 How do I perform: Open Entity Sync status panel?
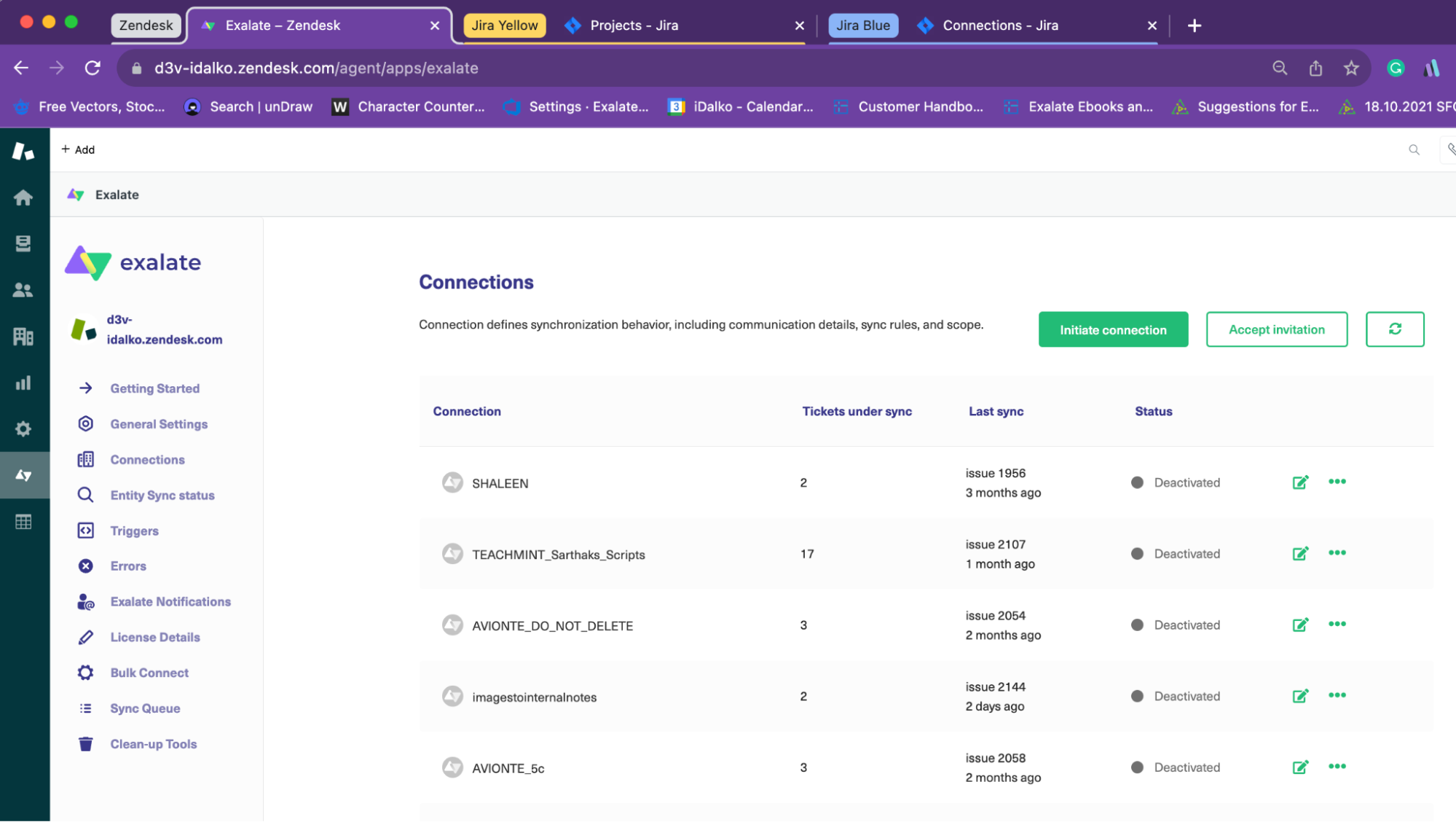162,495
